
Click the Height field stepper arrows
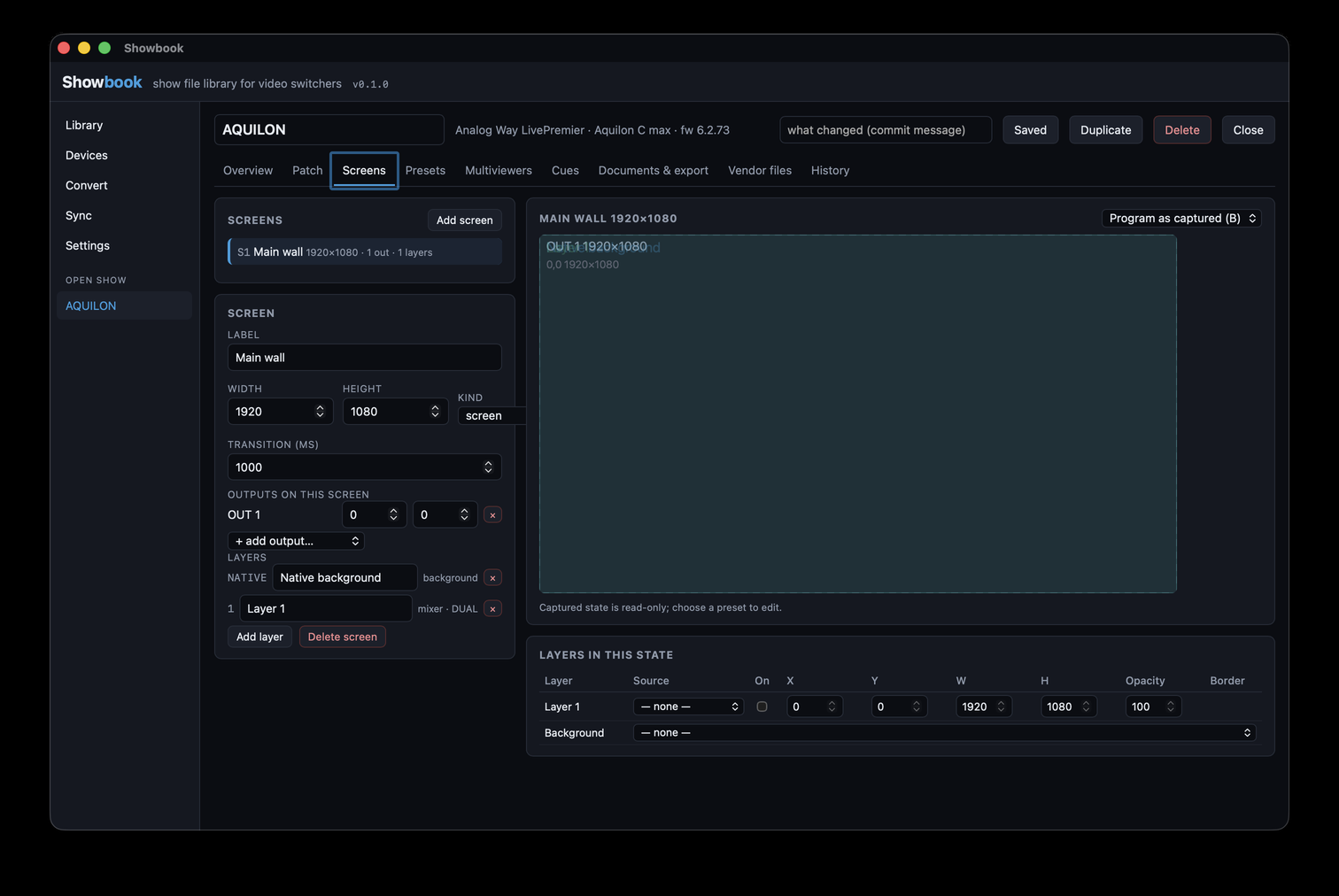pos(435,412)
